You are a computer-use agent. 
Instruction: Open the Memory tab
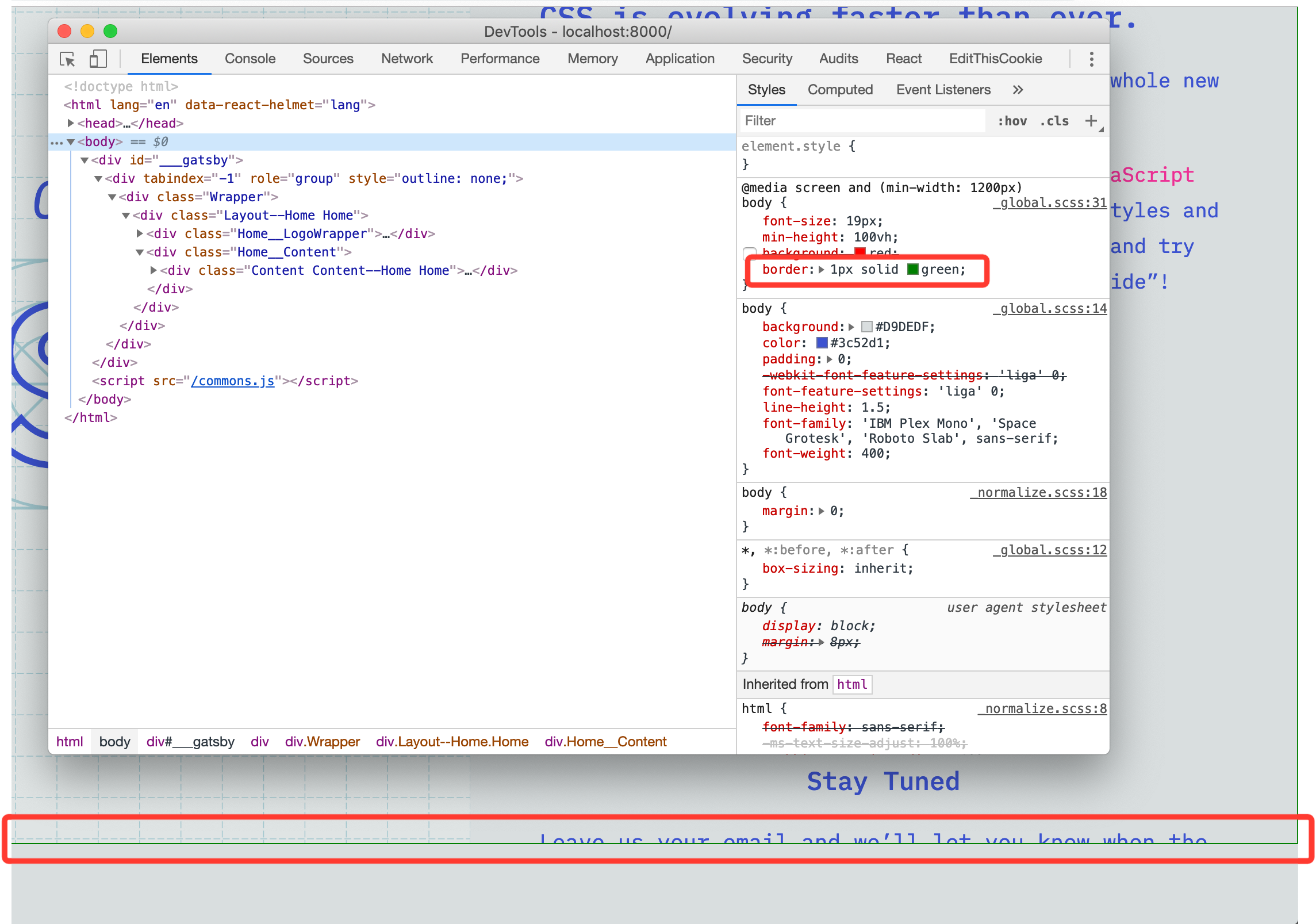click(x=593, y=59)
